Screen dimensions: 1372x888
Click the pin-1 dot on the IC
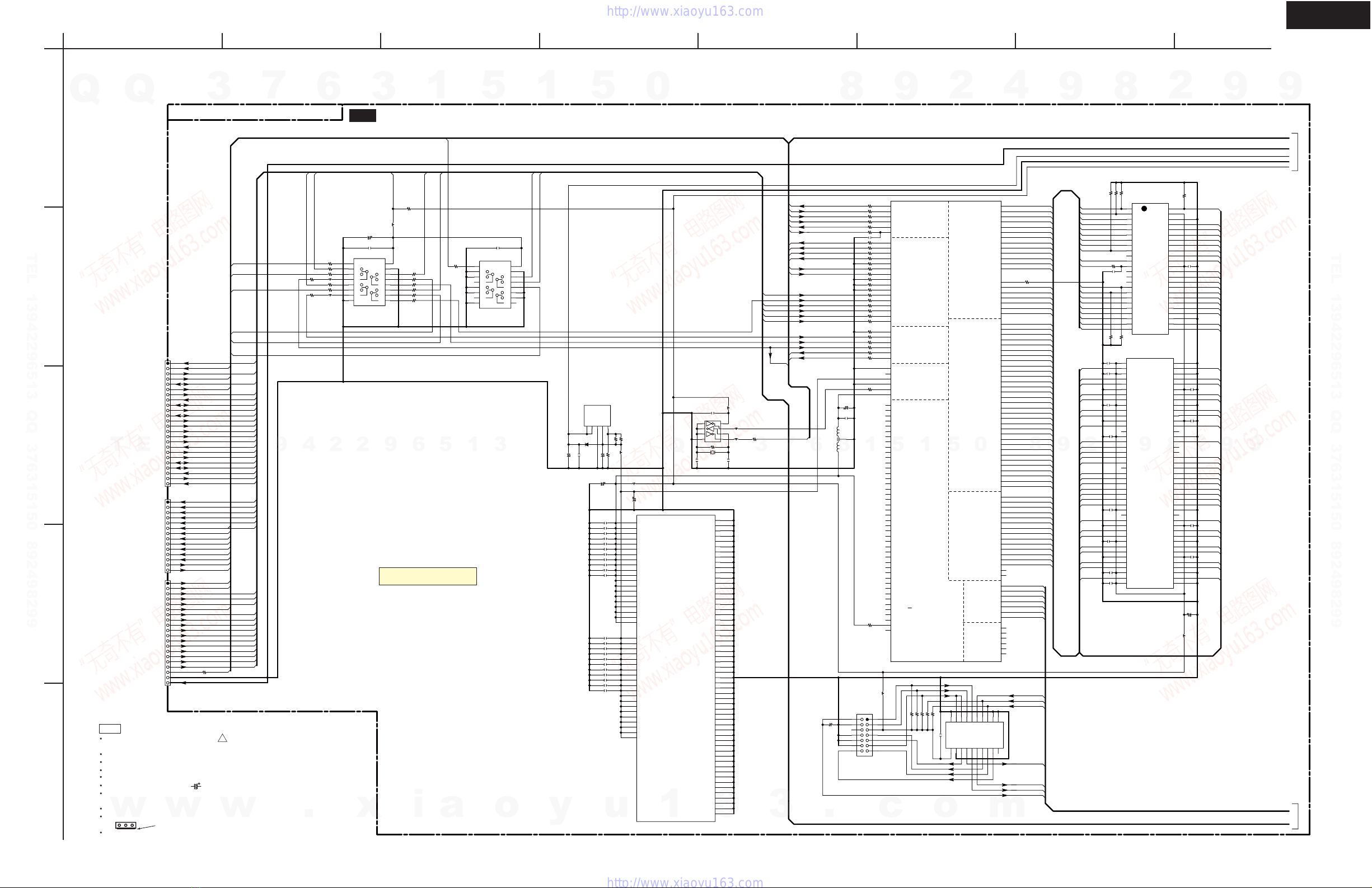pyautogui.click(x=1144, y=209)
